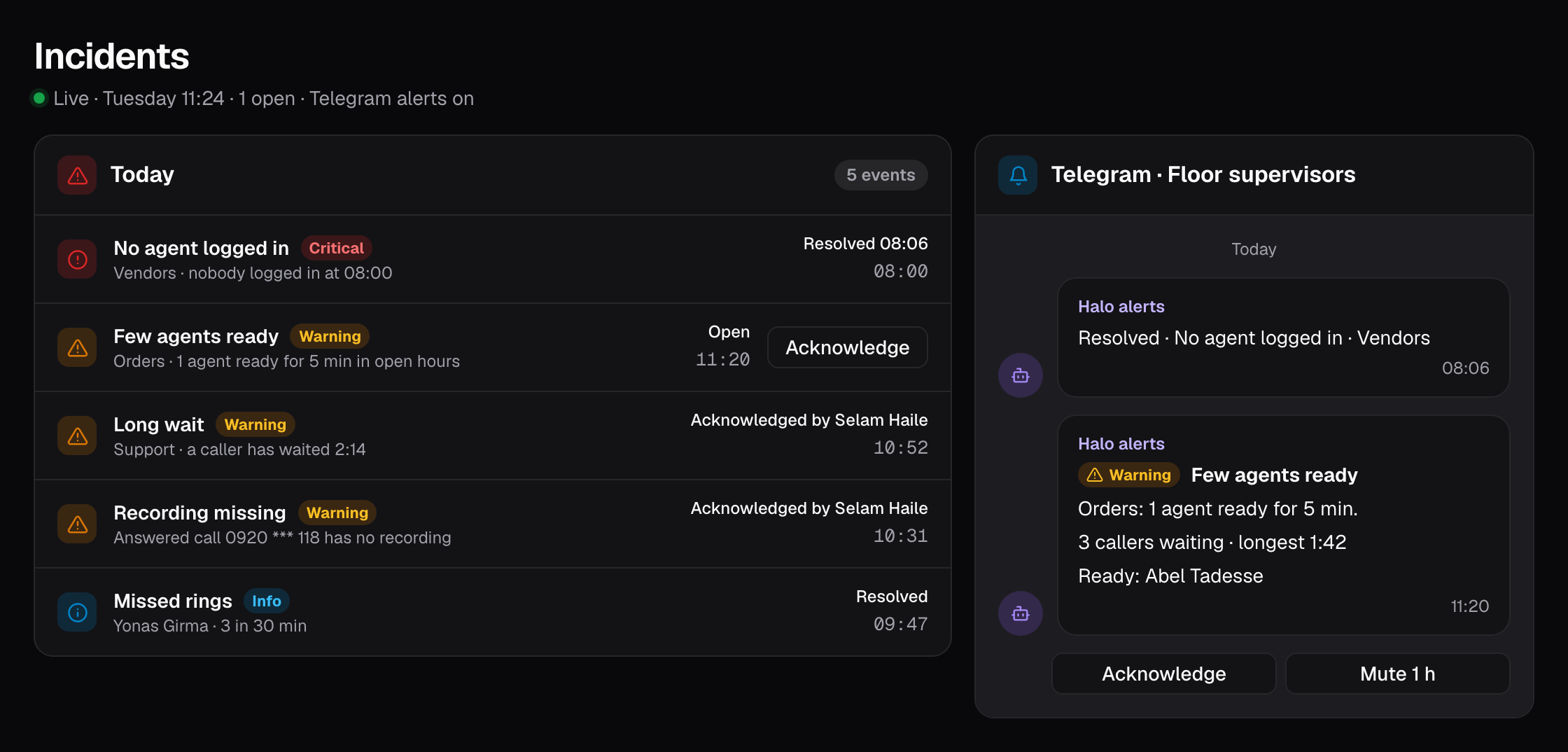Click 'Orders: 1 agent ready for 5 min.' line
This screenshot has width=1568, height=752.
click(x=1217, y=509)
